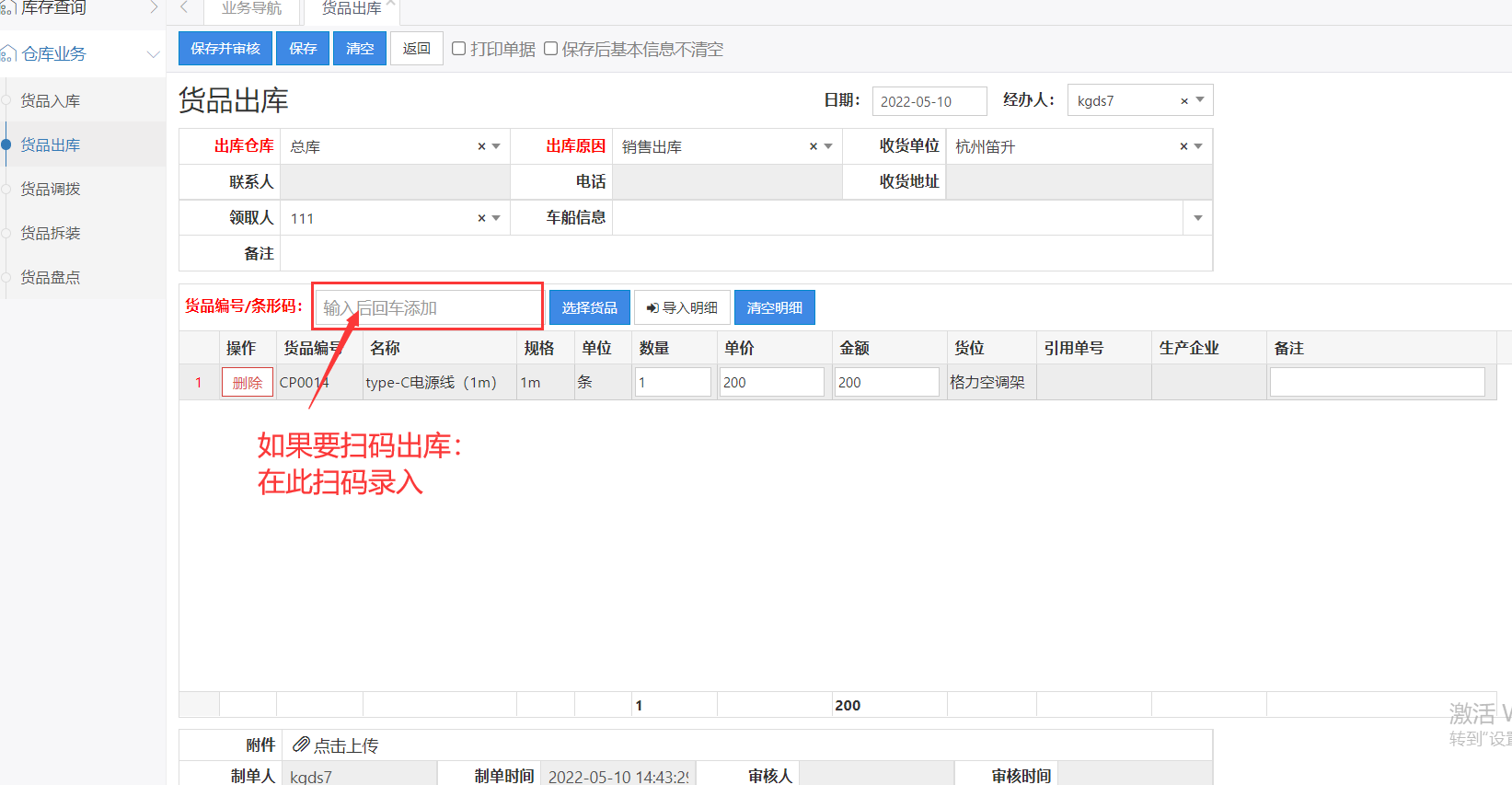Open 货品调拨 in sidebar
The height and width of the screenshot is (785, 1512).
click(83, 189)
